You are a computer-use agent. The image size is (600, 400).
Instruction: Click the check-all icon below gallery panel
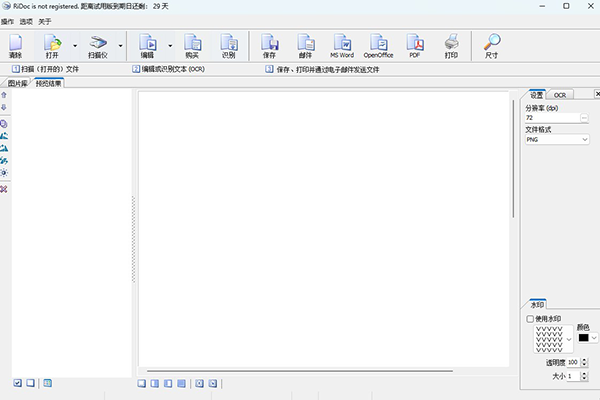click(18, 383)
